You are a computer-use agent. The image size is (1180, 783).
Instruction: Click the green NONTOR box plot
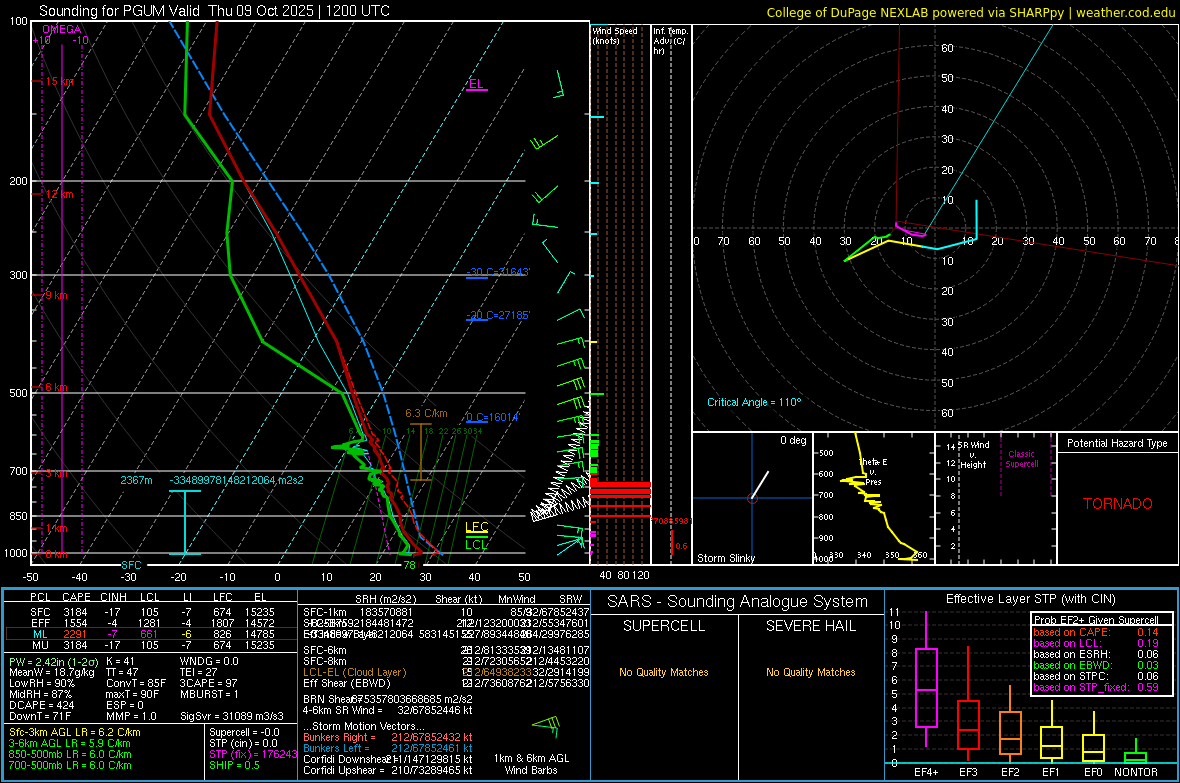coord(1136,753)
